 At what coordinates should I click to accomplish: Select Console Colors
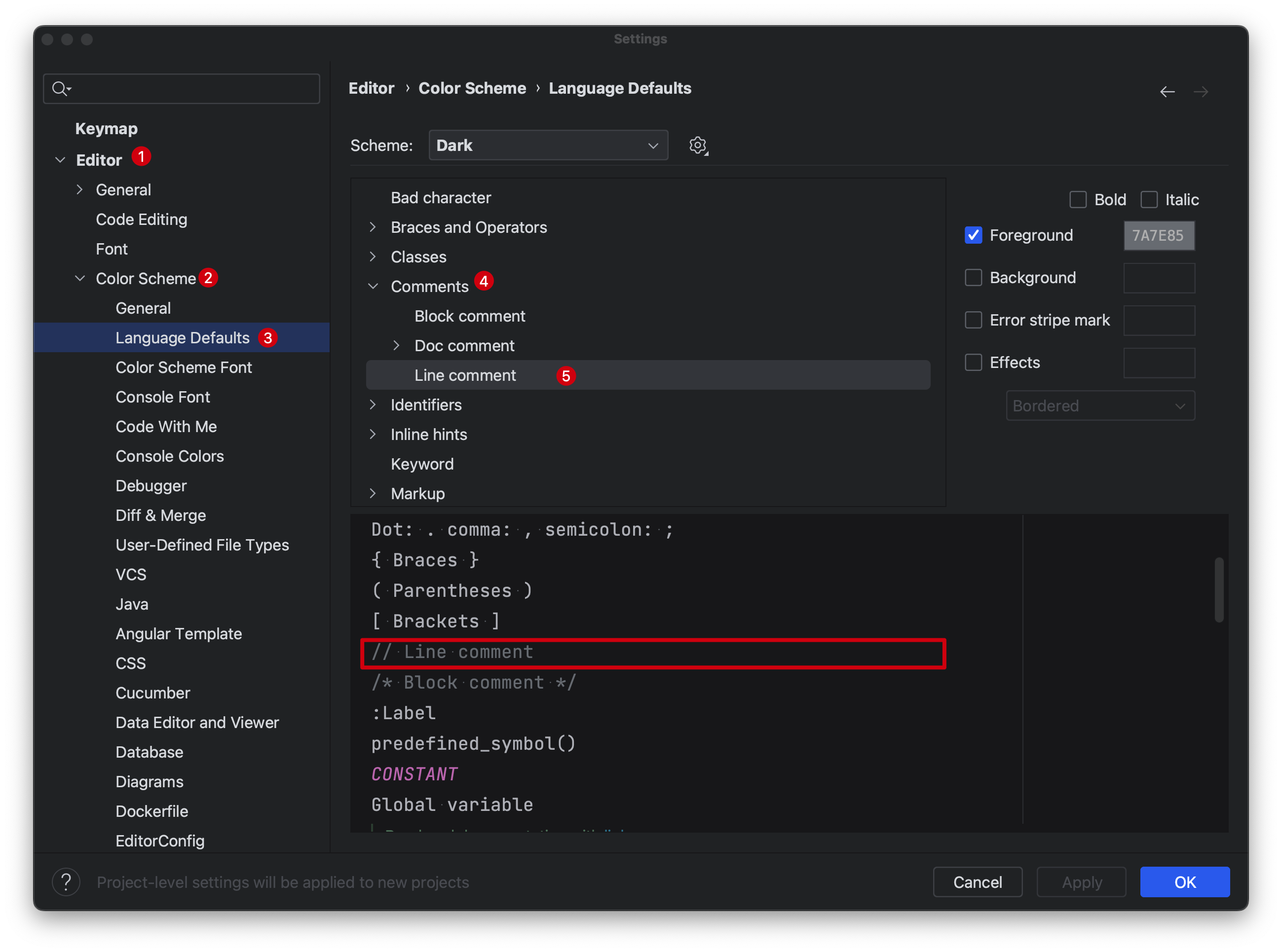pos(169,456)
